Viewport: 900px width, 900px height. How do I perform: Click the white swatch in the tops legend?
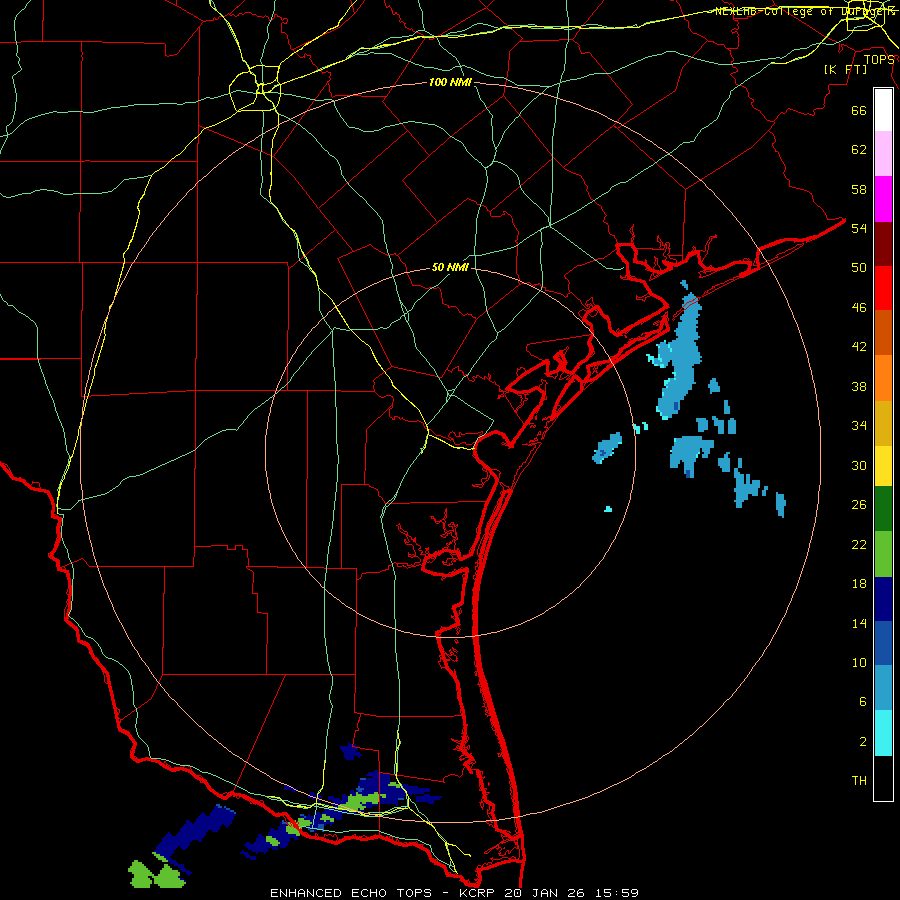(883, 110)
